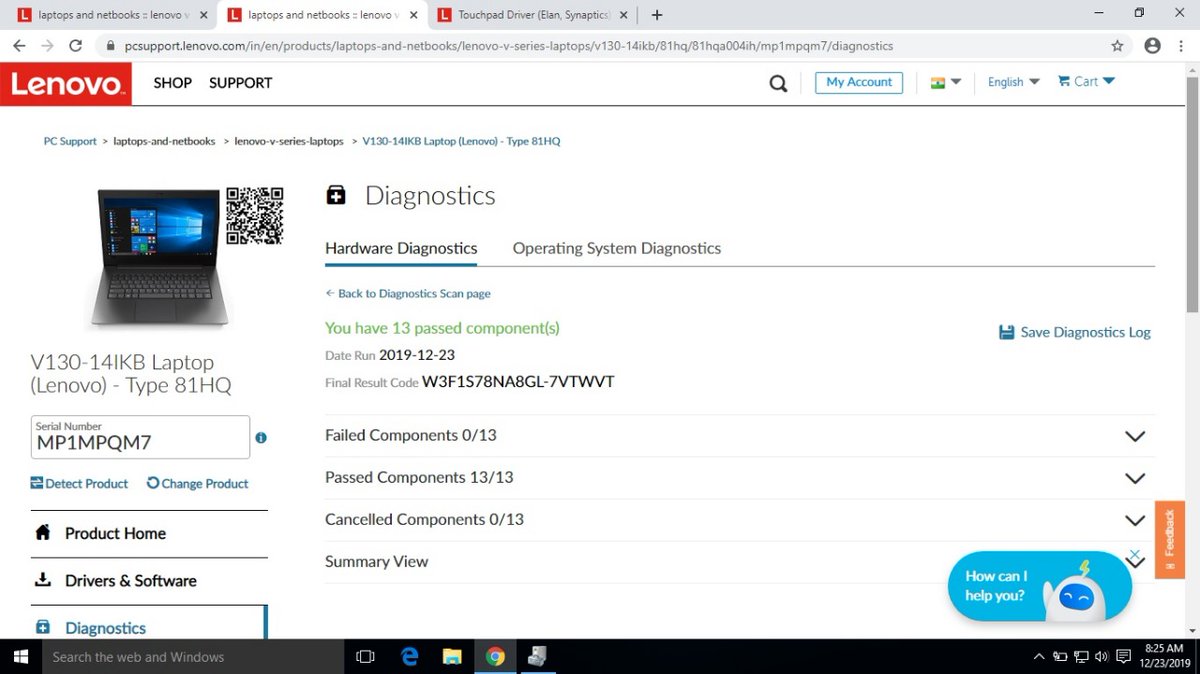Open the PC Support breadcrumb link
1200x674 pixels.
[70, 142]
